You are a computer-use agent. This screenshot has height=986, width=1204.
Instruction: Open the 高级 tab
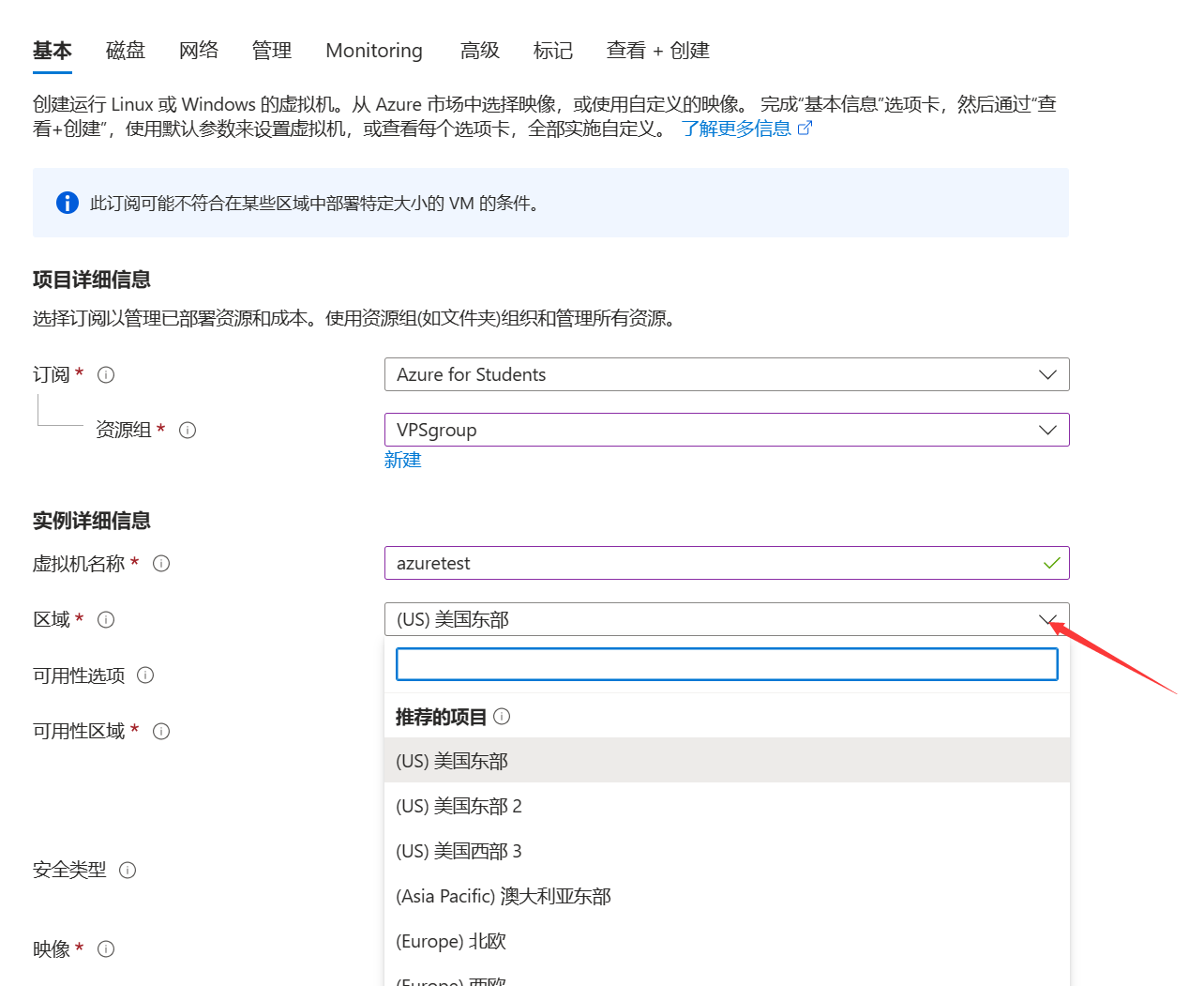click(x=480, y=51)
